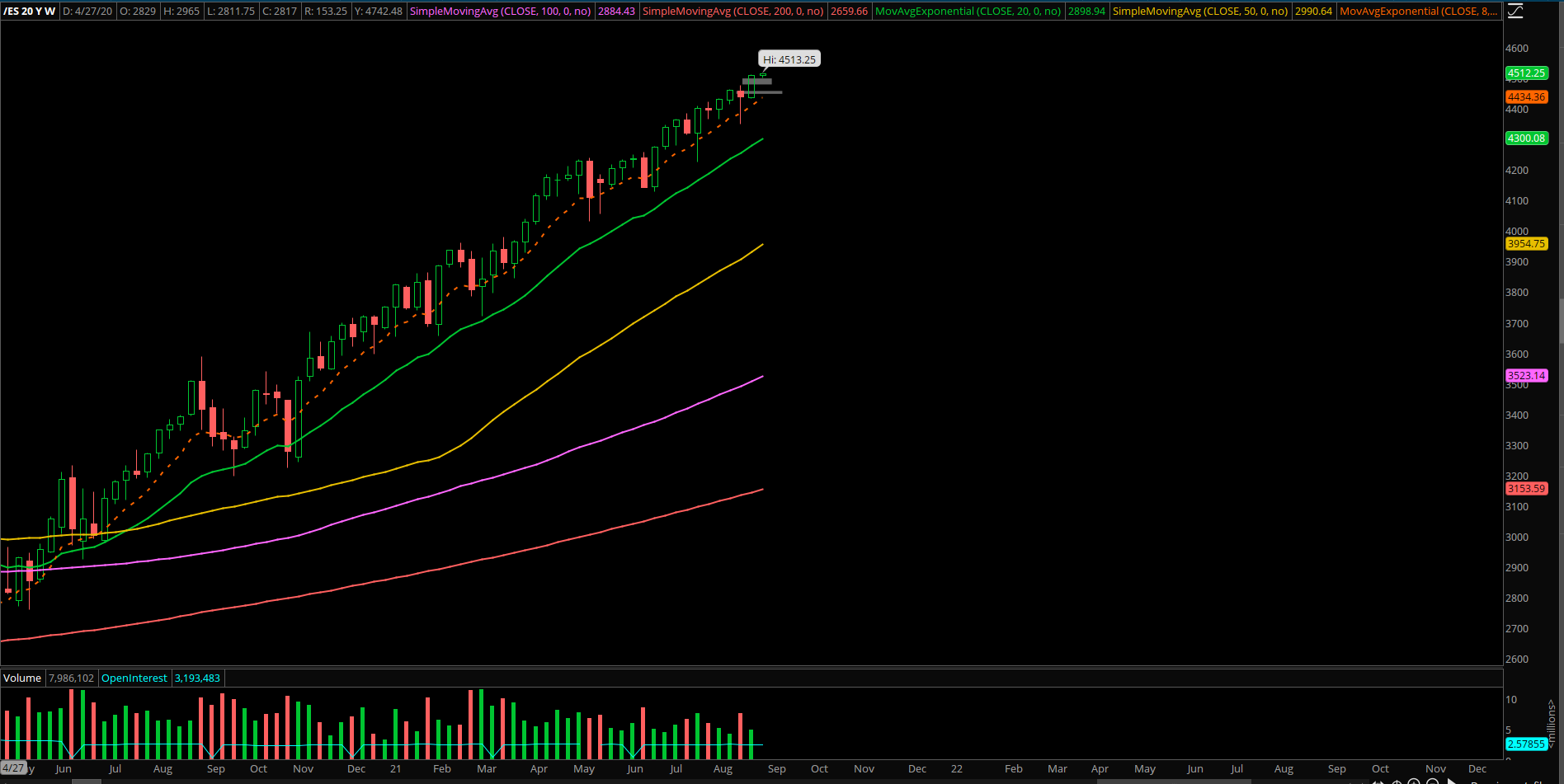Image resolution: width=1564 pixels, height=784 pixels.
Task: Click the 2898.94 study value
Action: (x=1086, y=11)
